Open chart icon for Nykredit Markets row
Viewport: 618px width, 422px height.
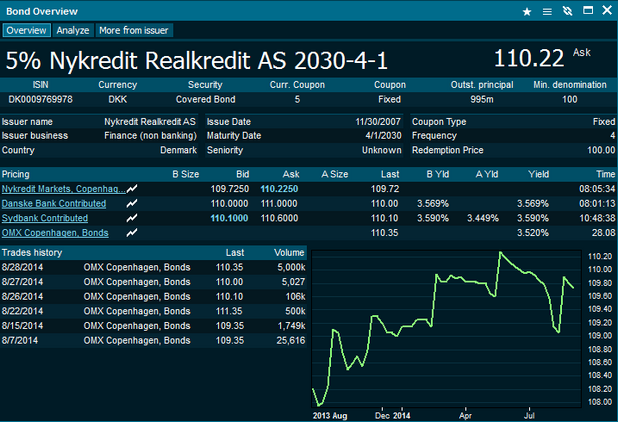click(x=132, y=189)
